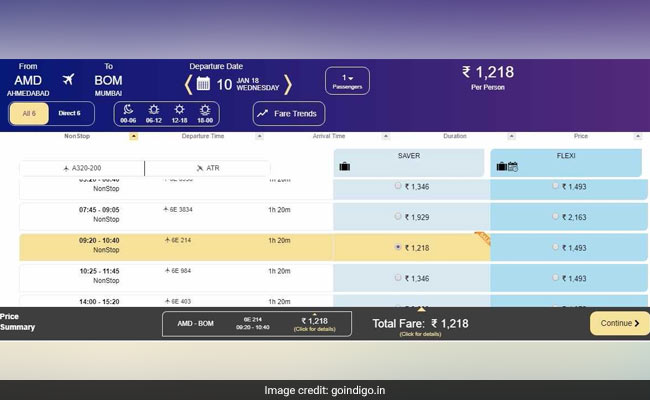This screenshot has width=650, height=400.
Task: Click the SAVER baggage icon
Action: (345, 167)
